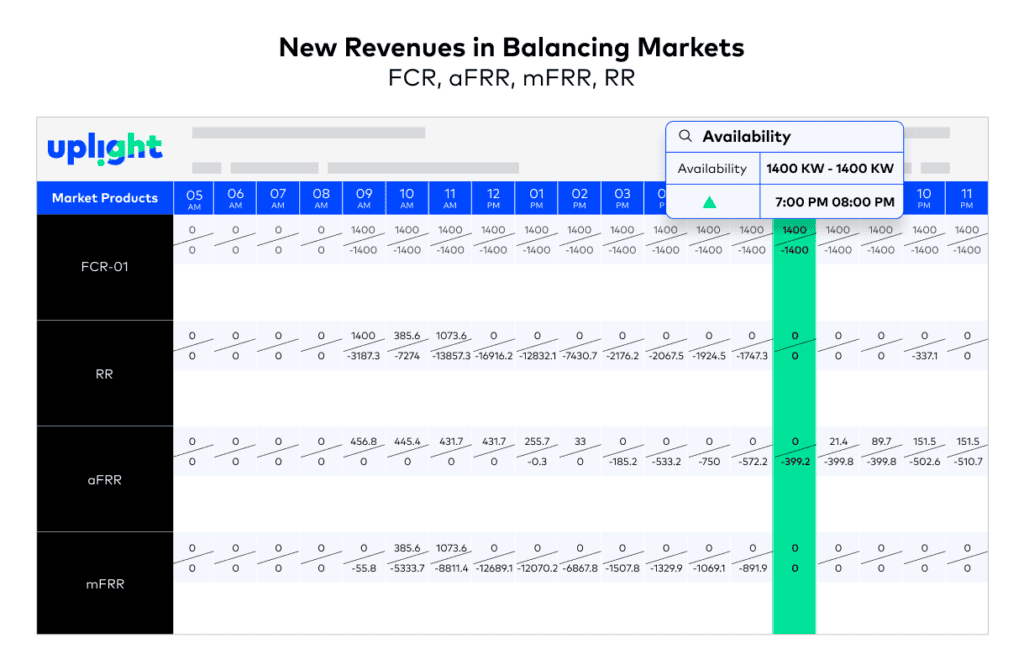Image resolution: width=1024 pixels, height=664 pixels.
Task: Click the uplight logo
Action: tap(104, 149)
